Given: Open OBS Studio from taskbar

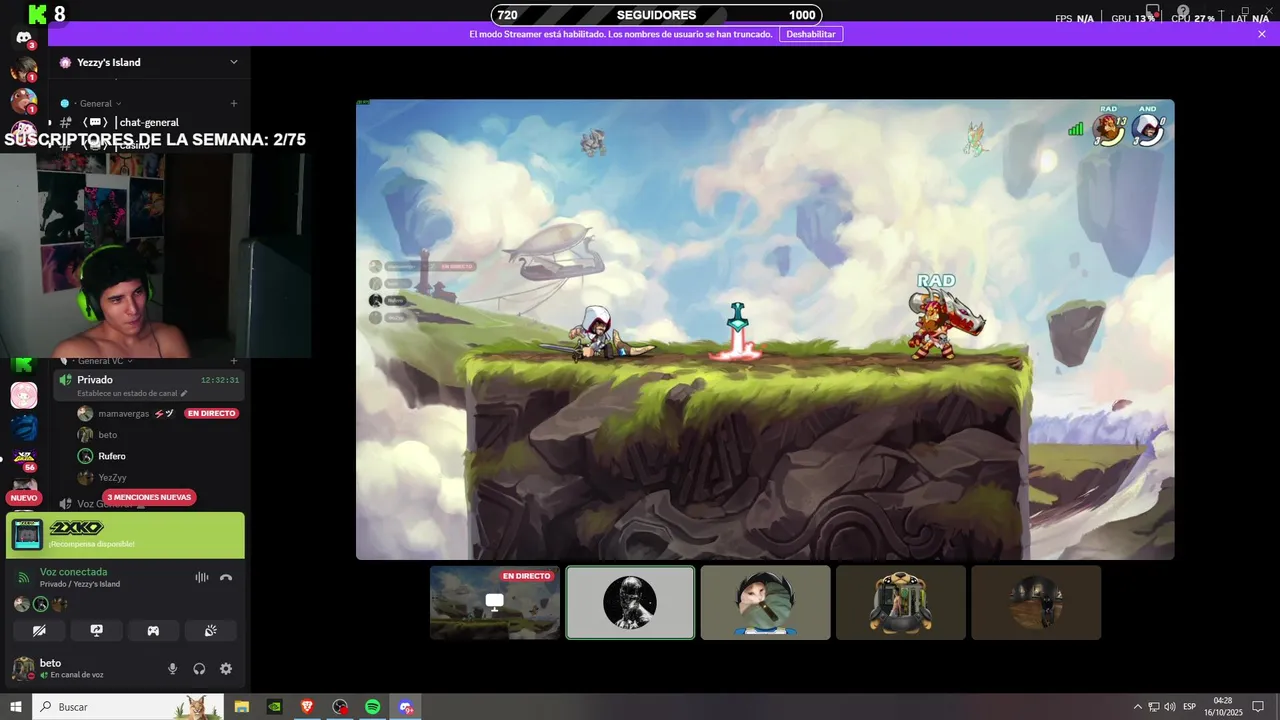Looking at the screenshot, I should (340, 707).
